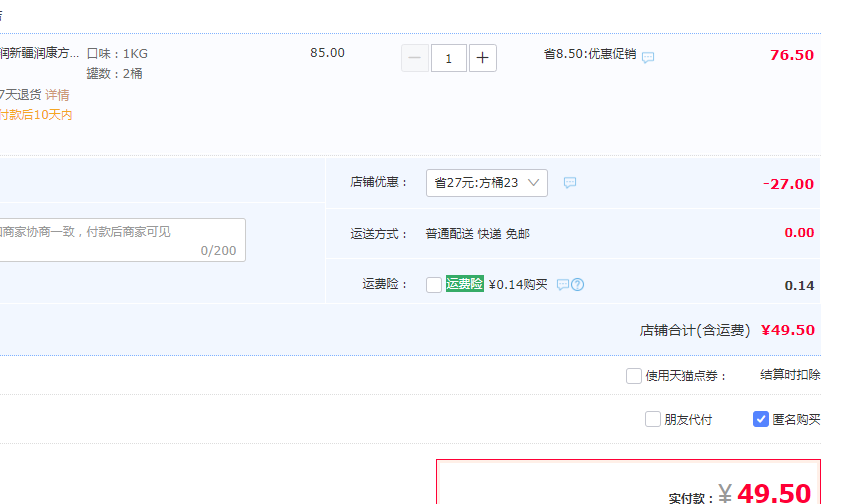Click comment icon beside the store discount dropdown
Image resolution: width=841 pixels, height=504 pixels.
tap(570, 183)
